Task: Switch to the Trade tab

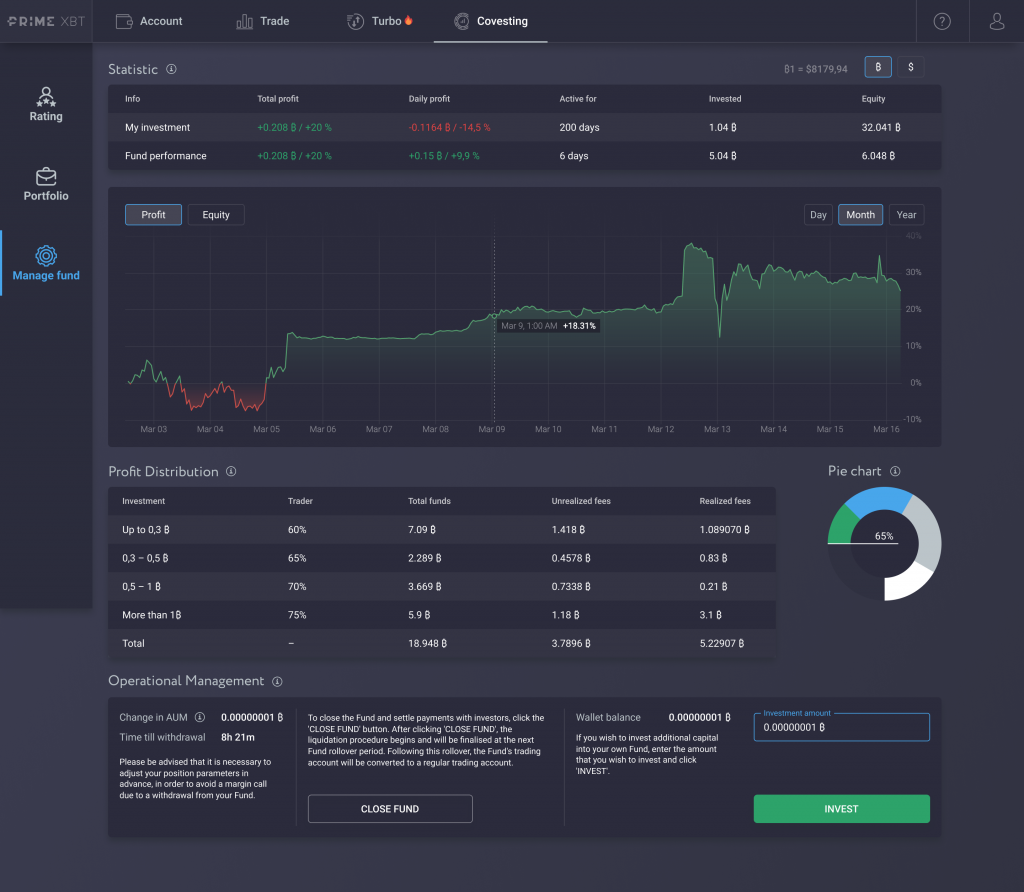Action: [x=262, y=20]
